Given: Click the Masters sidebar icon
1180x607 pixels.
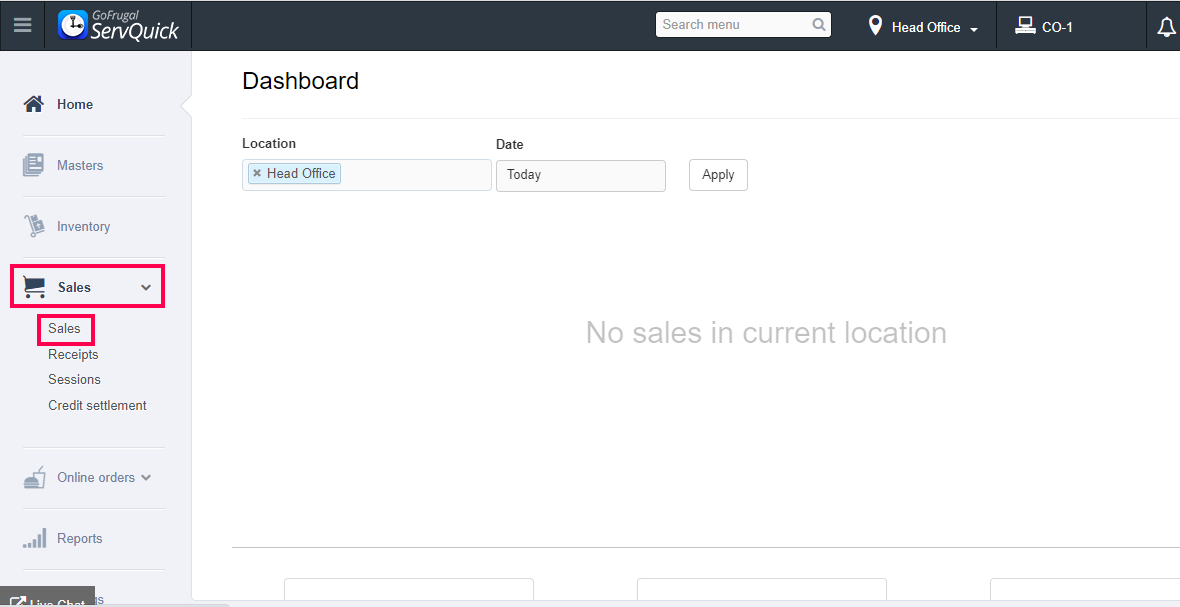Looking at the screenshot, I should 34,165.
